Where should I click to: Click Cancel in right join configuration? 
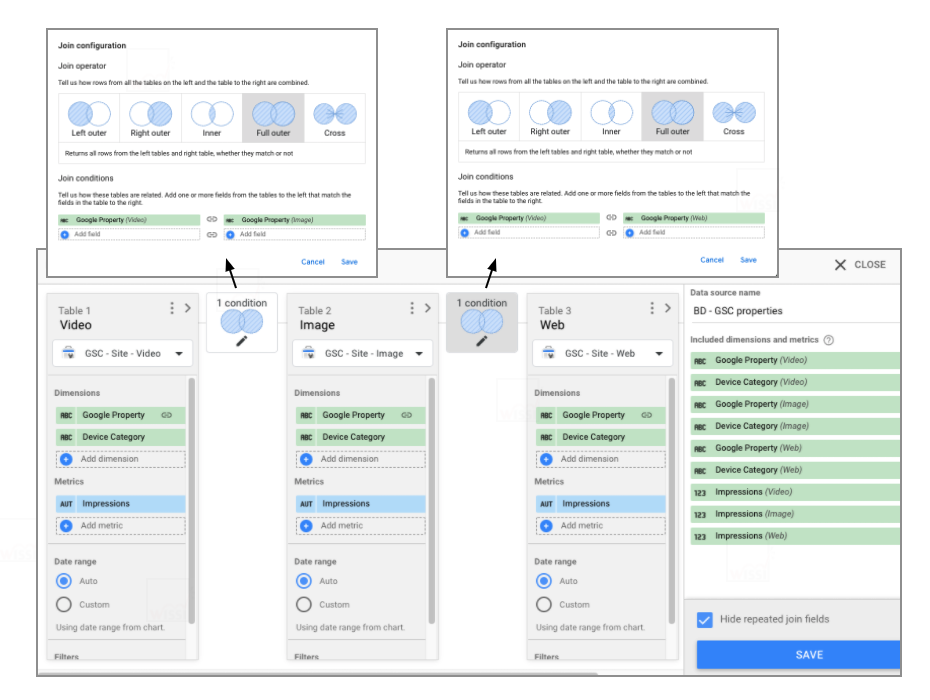click(712, 260)
